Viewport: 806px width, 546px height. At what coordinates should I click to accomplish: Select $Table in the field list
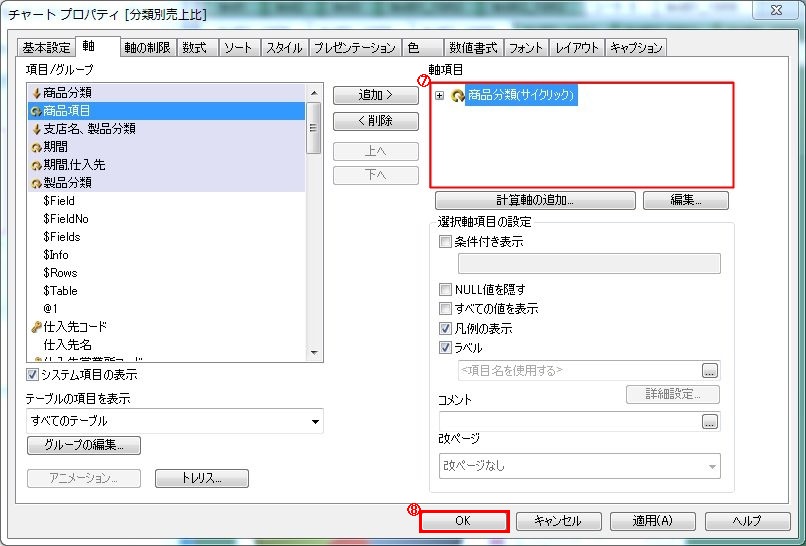(x=167, y=291)
